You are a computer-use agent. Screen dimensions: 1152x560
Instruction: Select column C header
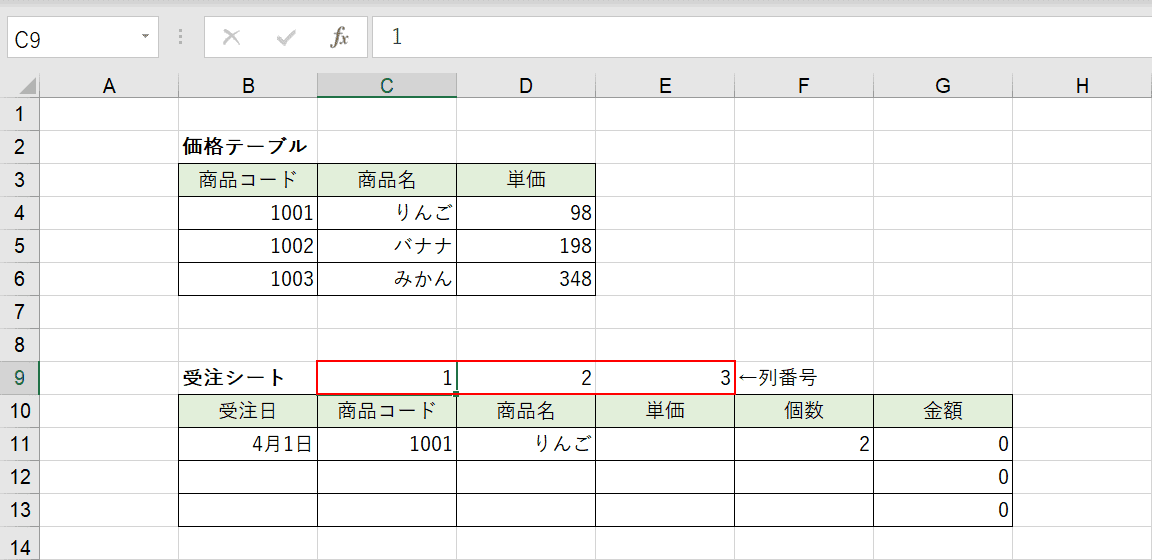click(x=387, y=87)
